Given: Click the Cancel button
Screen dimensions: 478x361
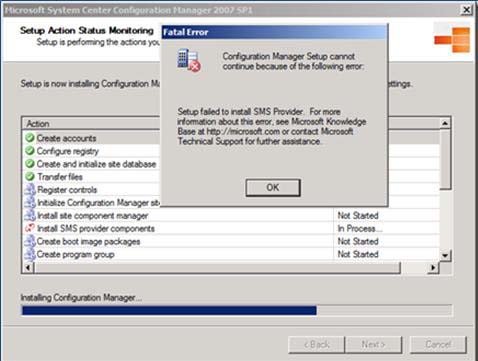Looking at the screenshot, I should click(438, 344).
